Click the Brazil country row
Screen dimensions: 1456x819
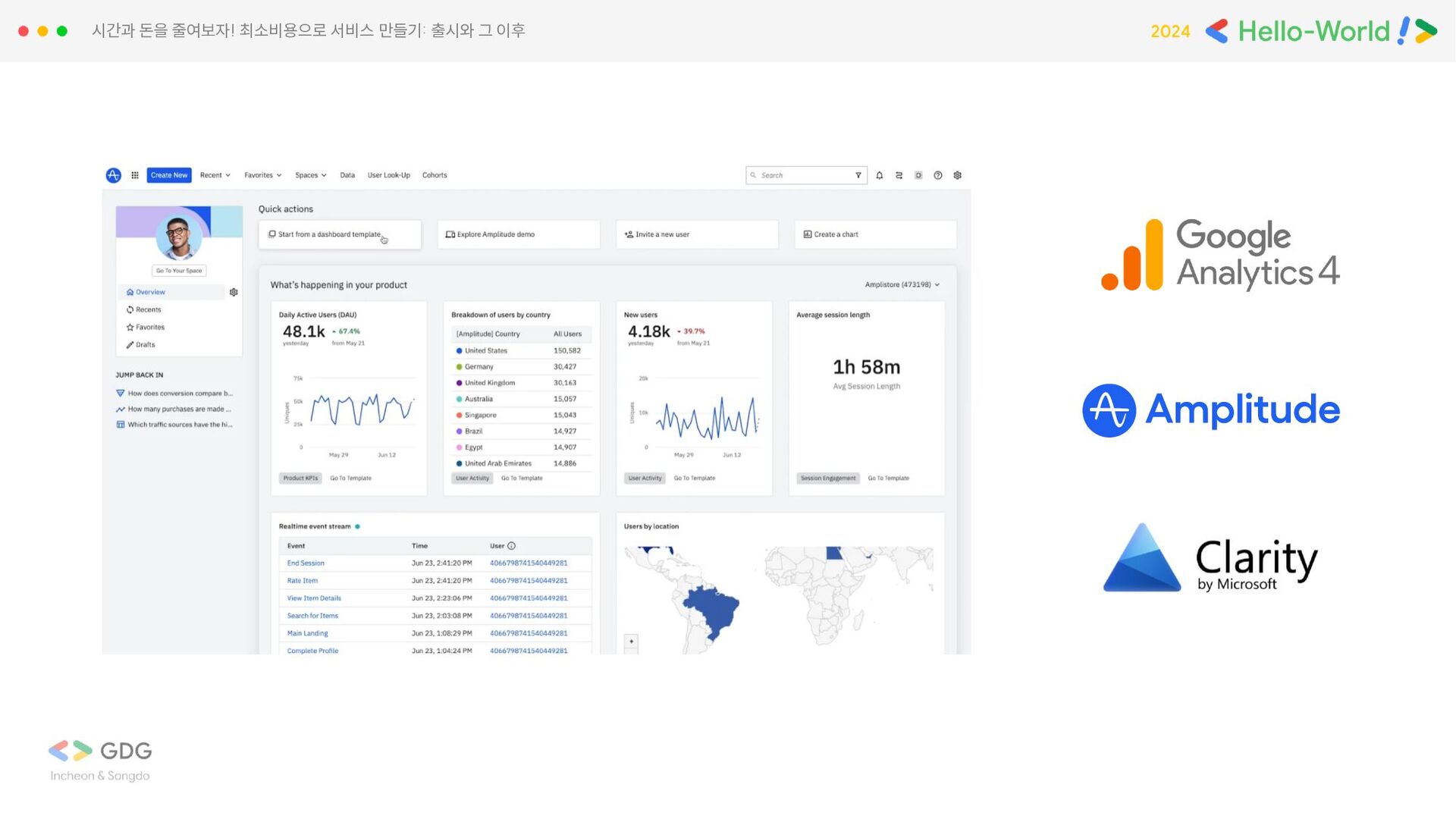pyautogui.click(x=522, y=431)
